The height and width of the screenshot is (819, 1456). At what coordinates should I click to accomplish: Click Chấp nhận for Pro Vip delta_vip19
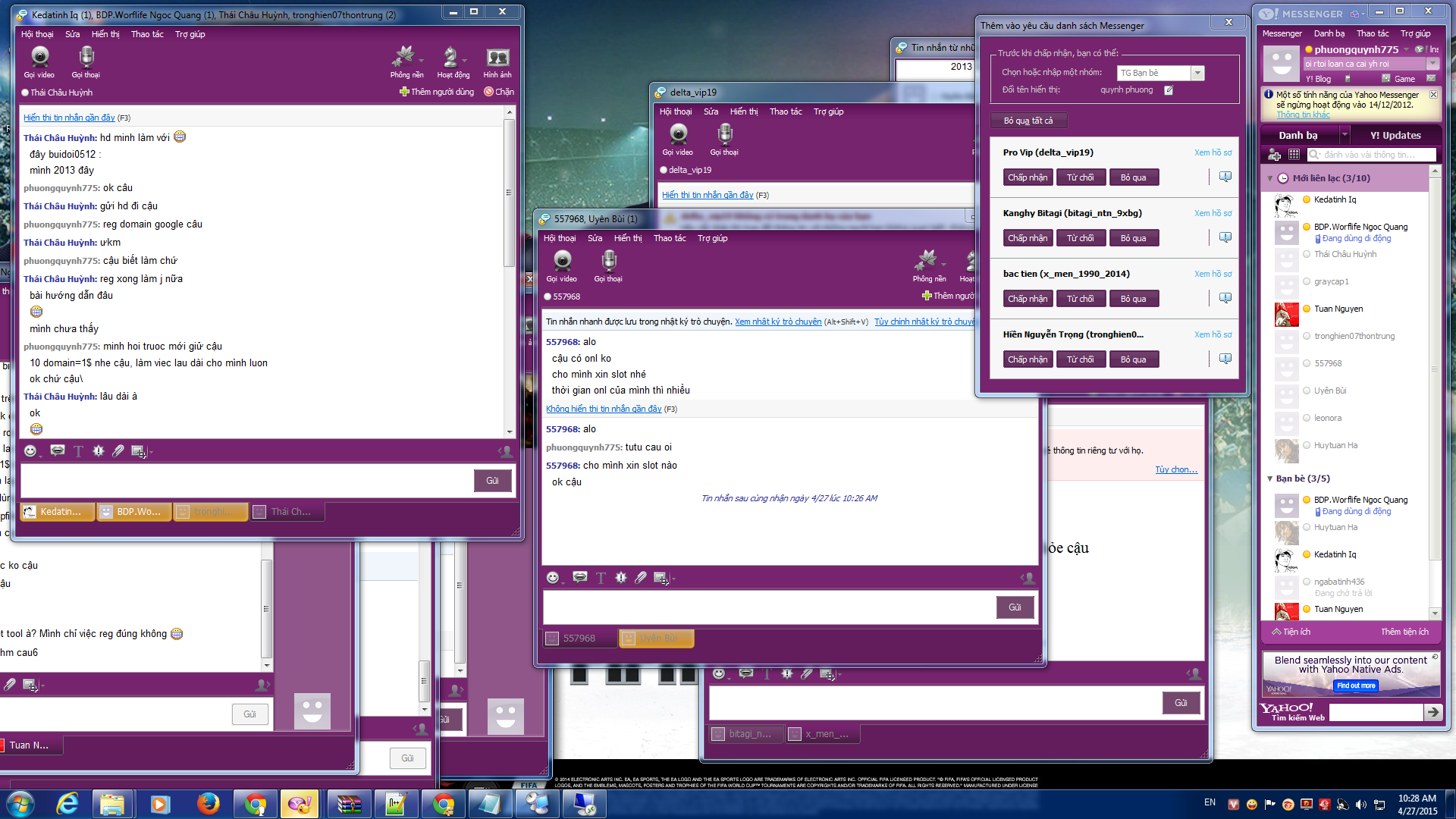[x=1028, y=177]
